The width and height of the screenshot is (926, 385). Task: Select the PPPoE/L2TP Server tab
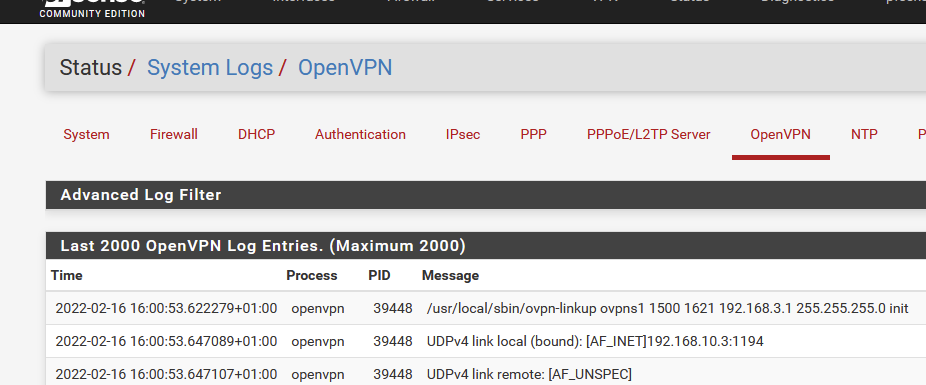648,135
